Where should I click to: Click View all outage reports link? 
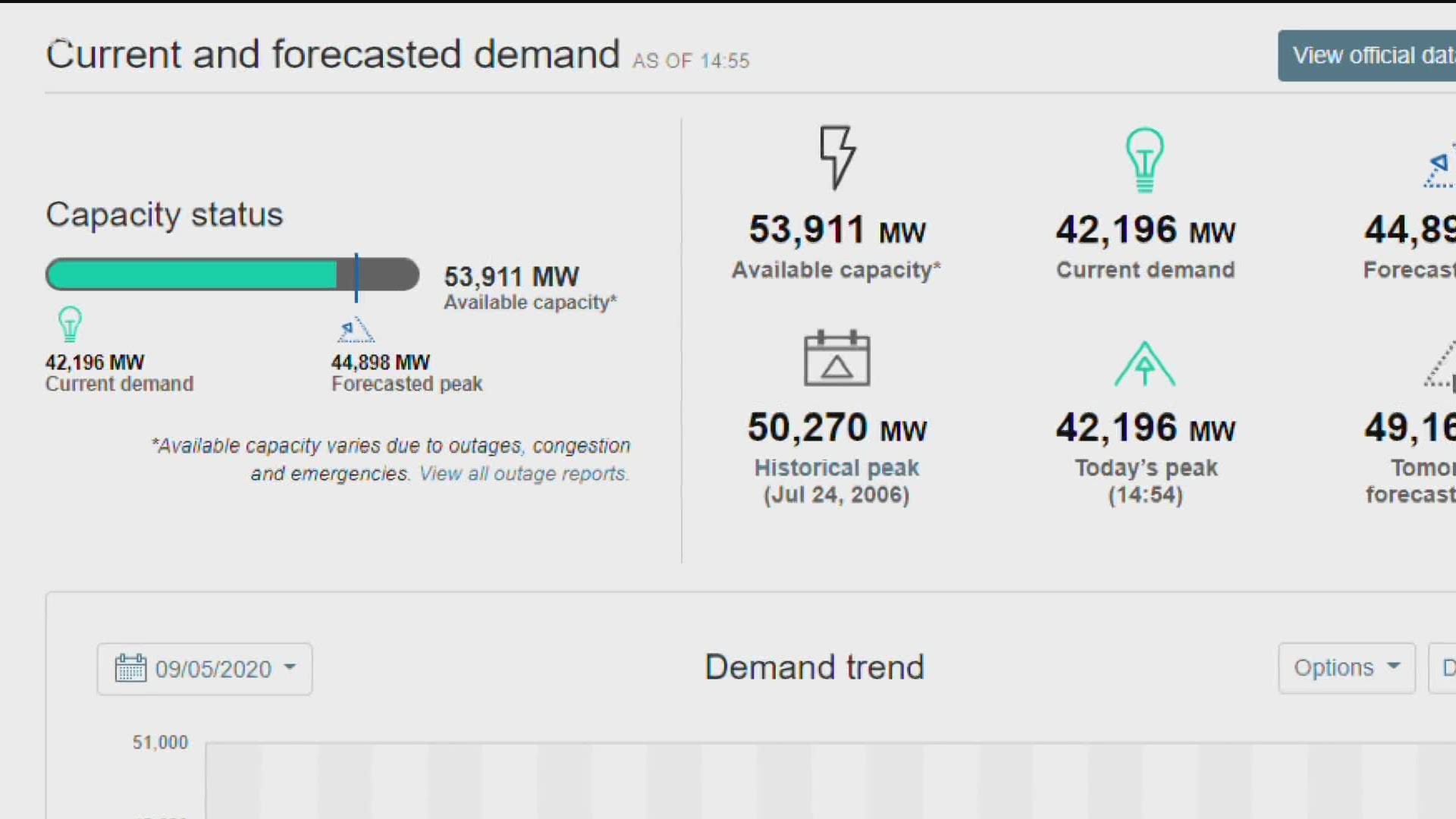tap(523, 473)
